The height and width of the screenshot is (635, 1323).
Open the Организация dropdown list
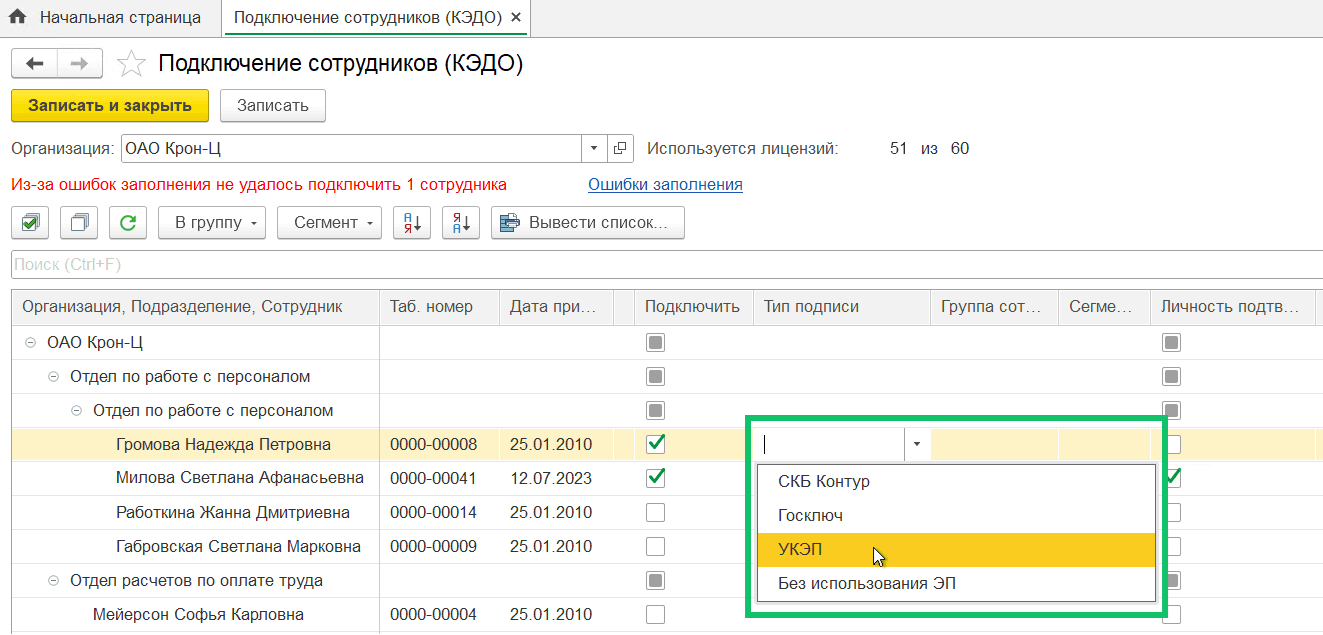(x=594, y=149)
